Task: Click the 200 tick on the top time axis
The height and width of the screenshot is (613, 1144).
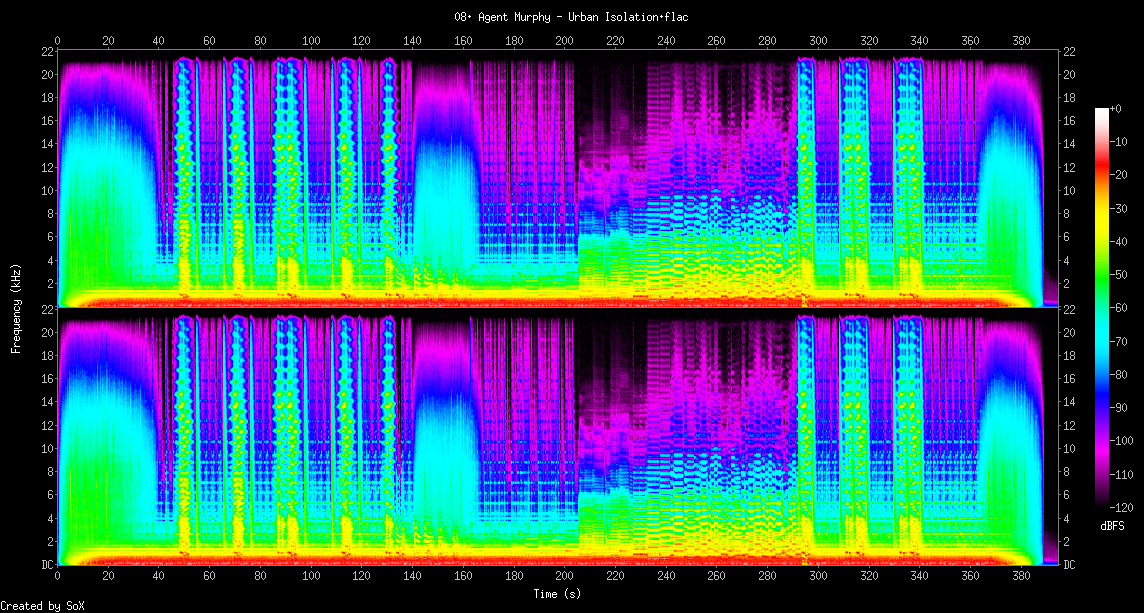Action: 565,41
